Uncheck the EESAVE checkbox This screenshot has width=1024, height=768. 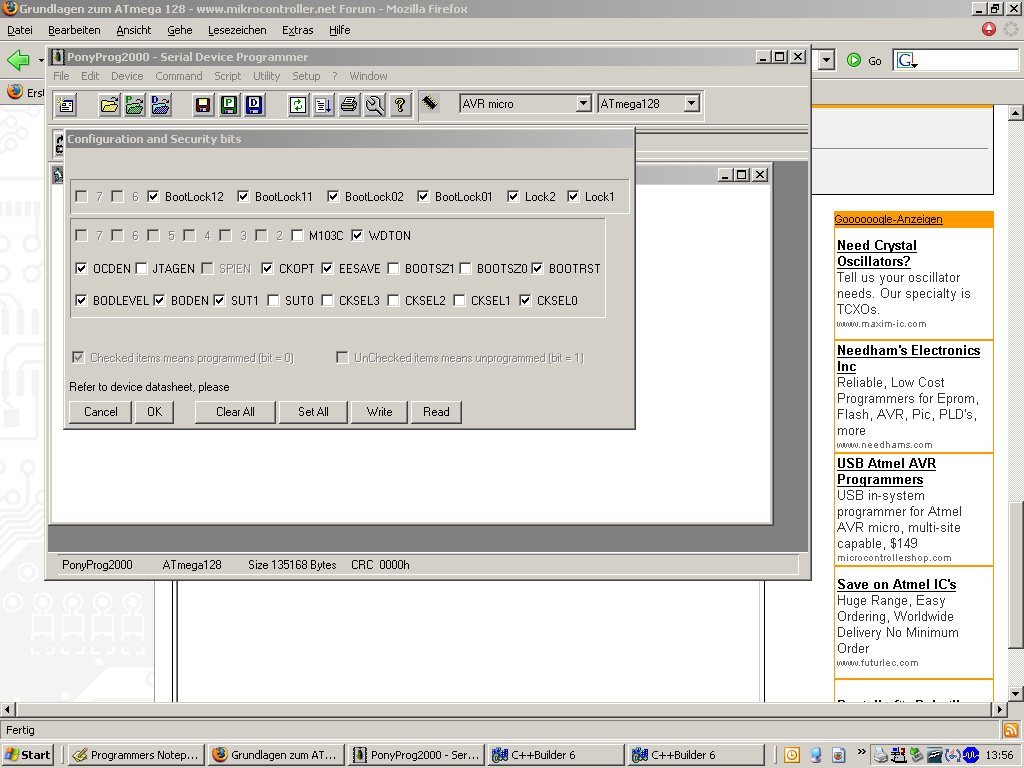pyautogui.click(x=327, y=268)
